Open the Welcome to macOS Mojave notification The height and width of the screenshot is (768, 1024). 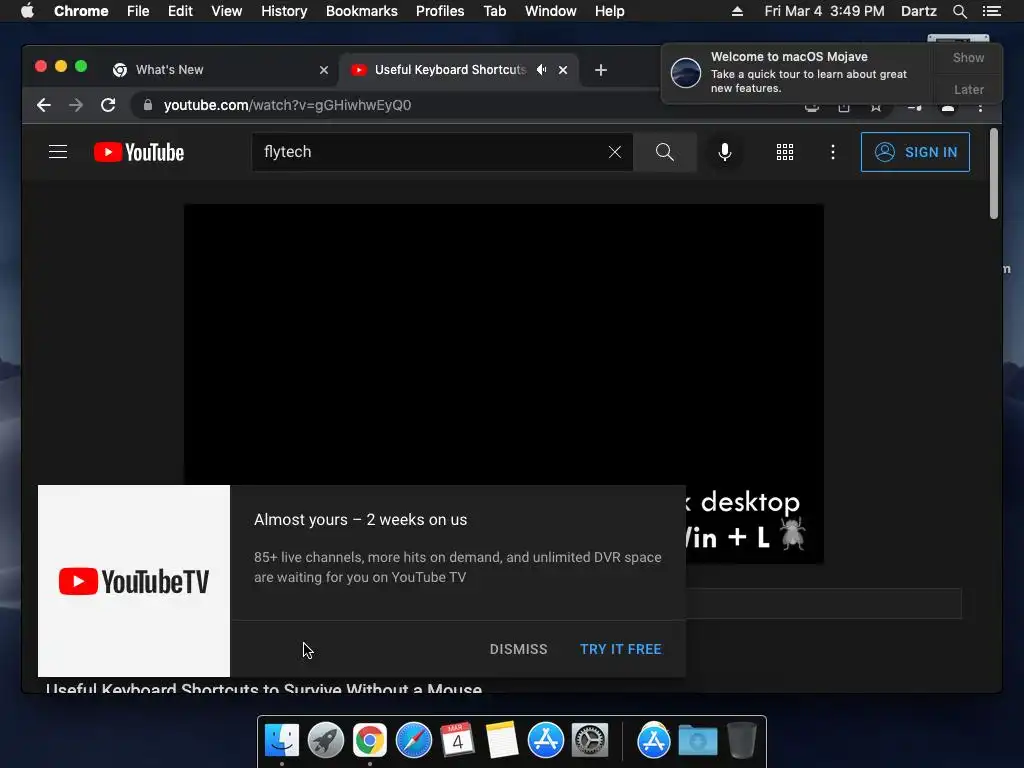[797, 72]
